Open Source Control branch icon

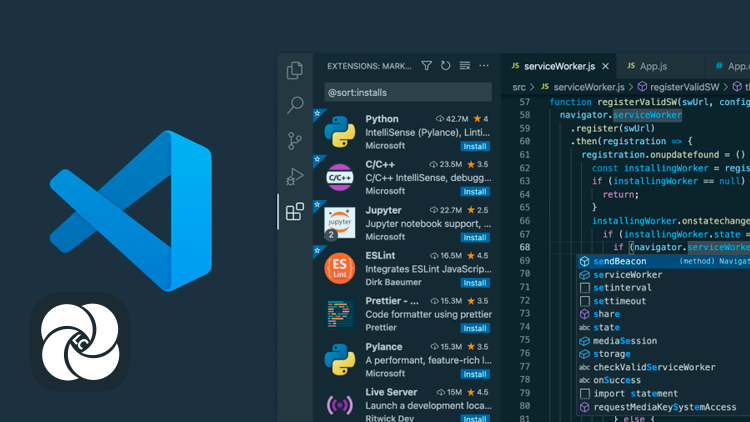[295, 140]
